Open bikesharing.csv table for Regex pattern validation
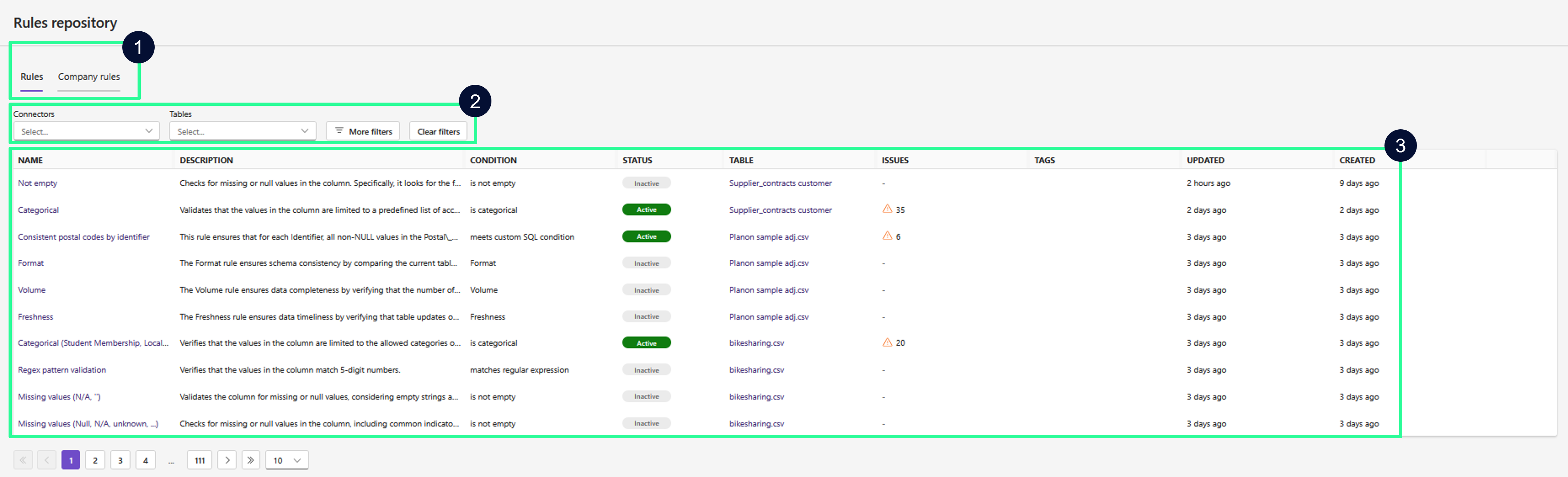The width and height of the screenshot is (1568, 477). (757, 370)
